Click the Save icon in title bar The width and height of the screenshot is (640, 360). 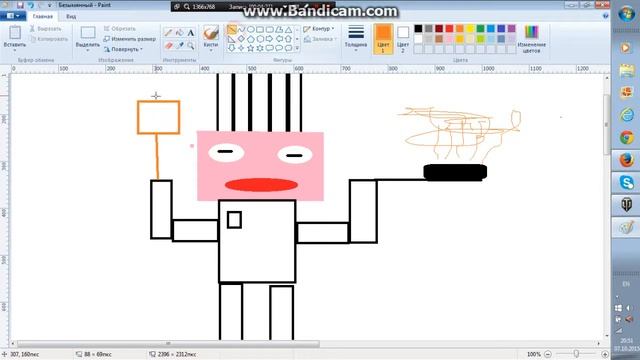coord(20,5)
